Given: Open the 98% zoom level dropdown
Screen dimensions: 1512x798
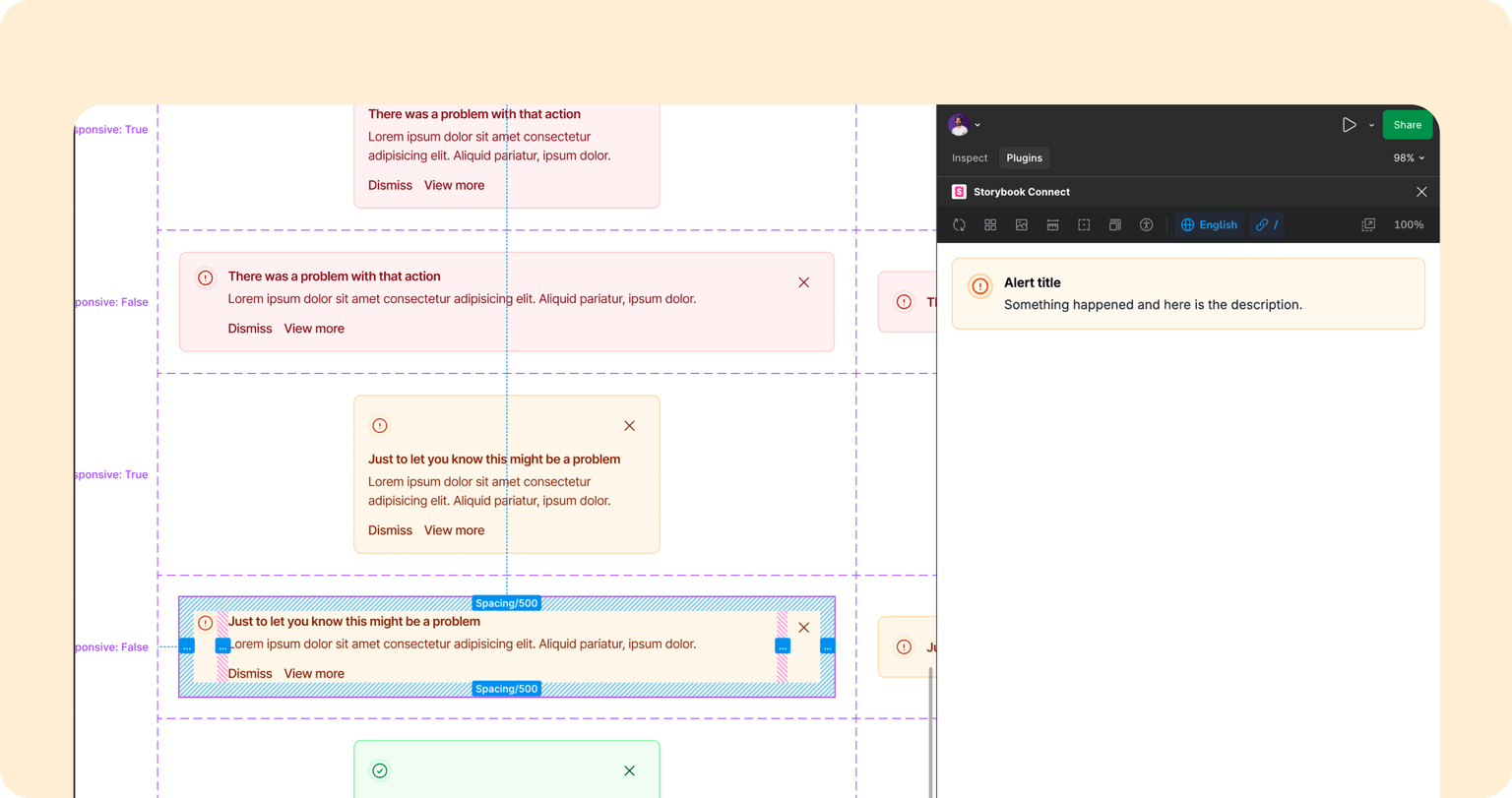Looking at the screenshot, I should coord(1409,157).
